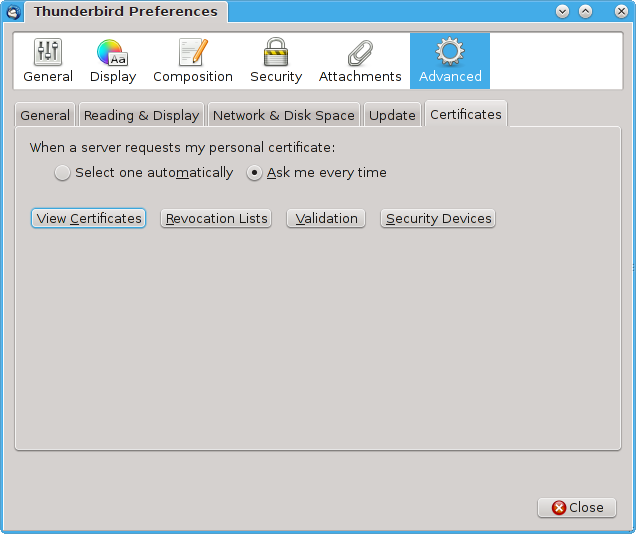Viewport: 636px width, 534px height.
Task: Open the Display preferences category
Action: [x=113, y=61]
